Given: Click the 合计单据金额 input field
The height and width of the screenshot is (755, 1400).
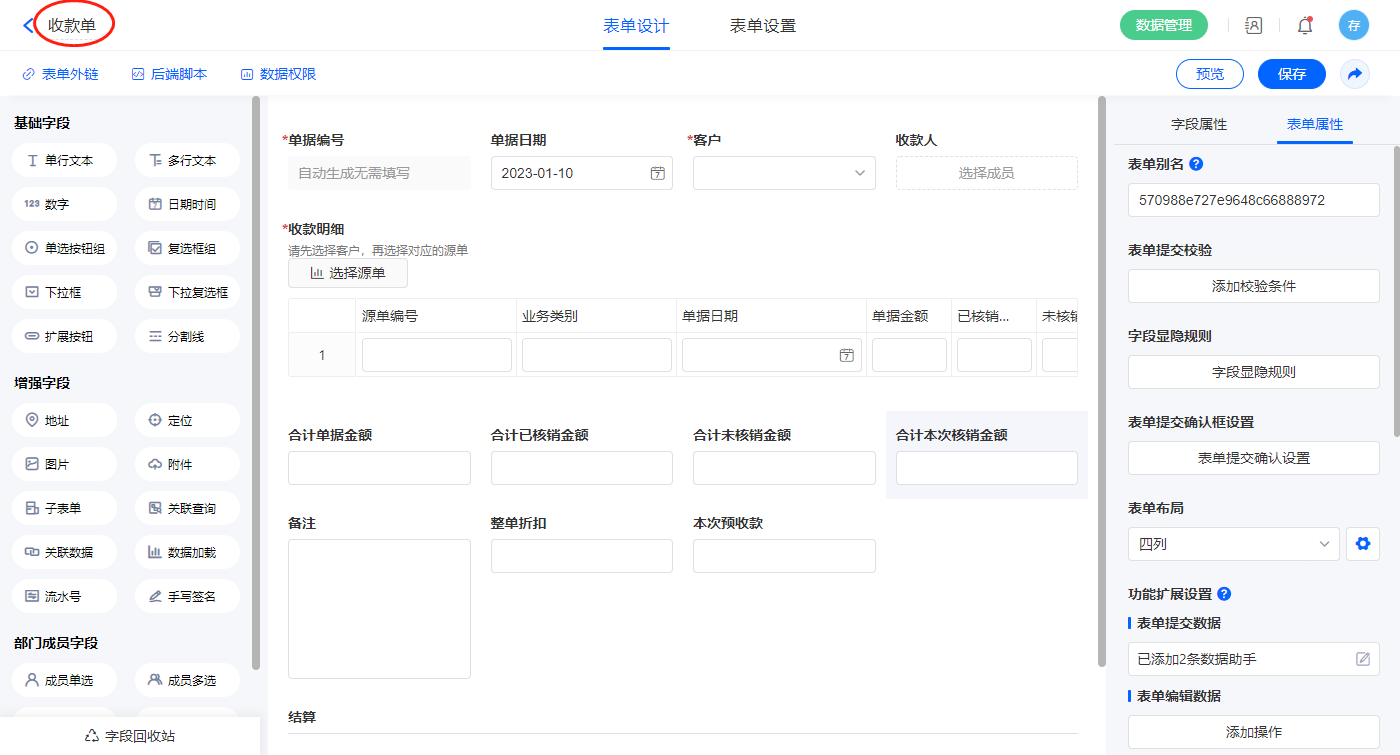Looking at the screenshot, I should coord(379,468).
